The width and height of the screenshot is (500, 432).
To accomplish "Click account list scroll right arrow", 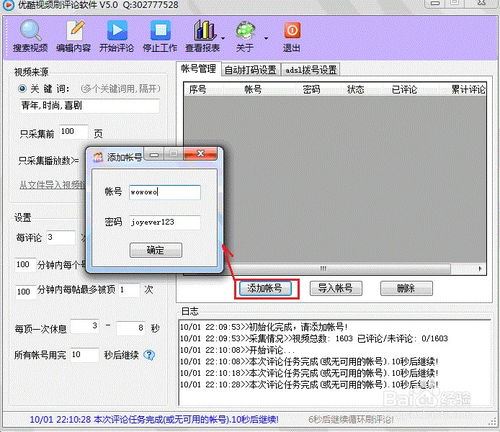I will 480,269.
